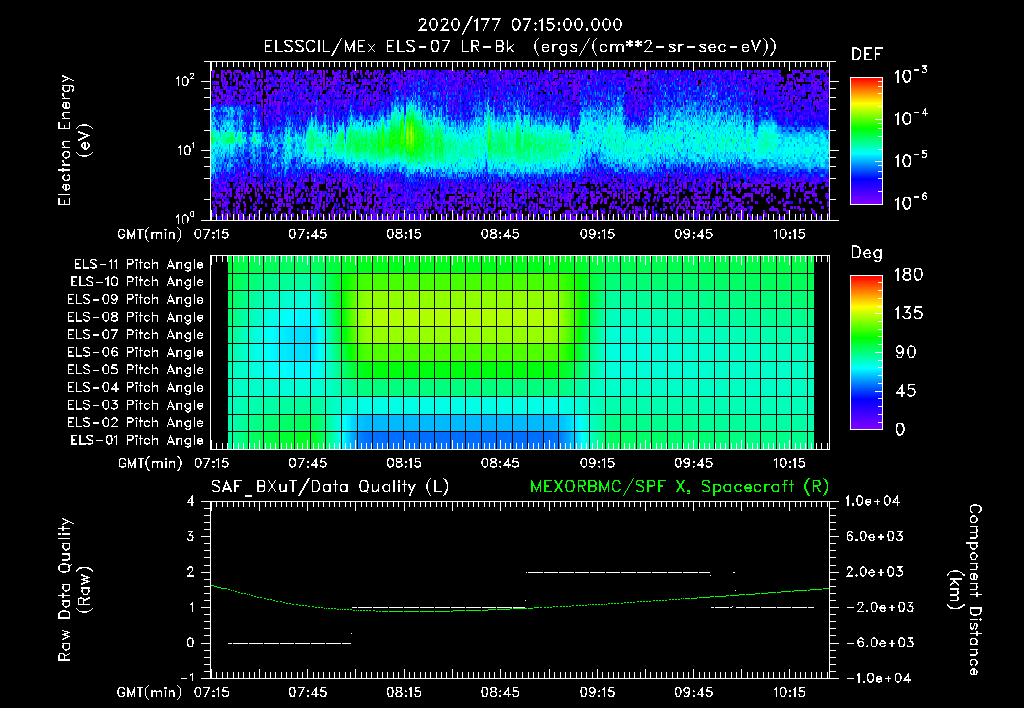Click the "ELS-03 Pitch Angle" row label
Image resolution: width=1024 pixels, height=708 pixels.
(136, 405)
